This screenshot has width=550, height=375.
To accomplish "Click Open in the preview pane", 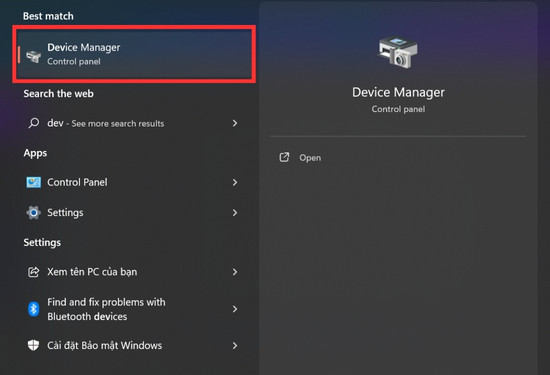I will click(x=310, y=158).
